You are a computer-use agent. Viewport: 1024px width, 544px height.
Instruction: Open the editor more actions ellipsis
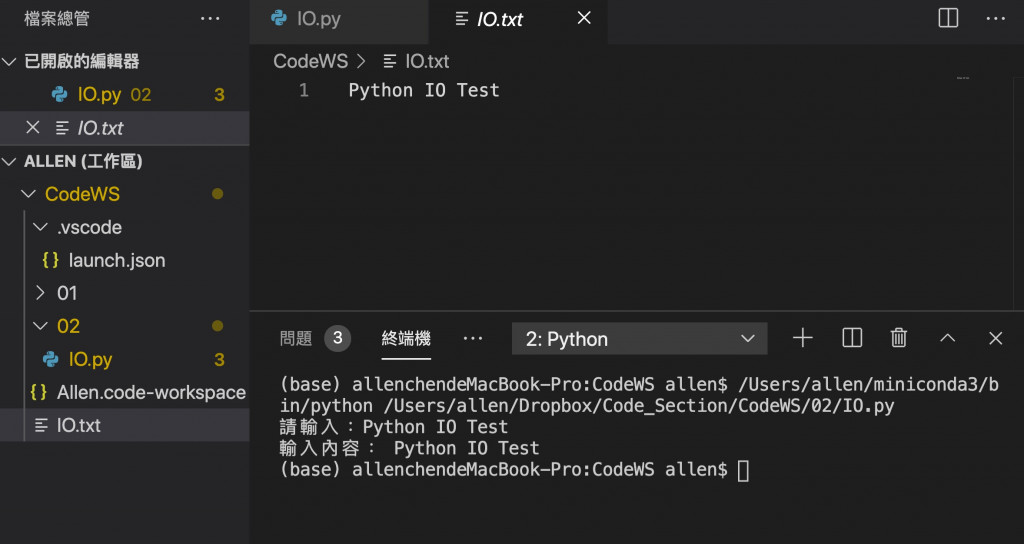(995, 18)
